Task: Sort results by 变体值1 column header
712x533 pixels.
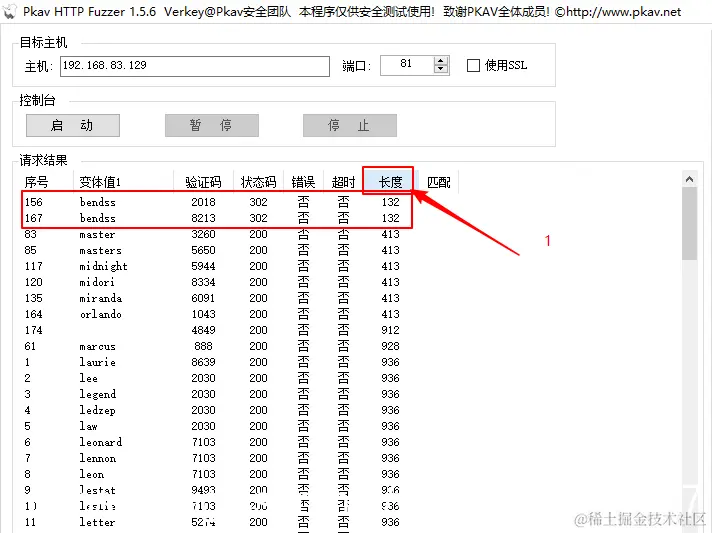Action: 123,182
